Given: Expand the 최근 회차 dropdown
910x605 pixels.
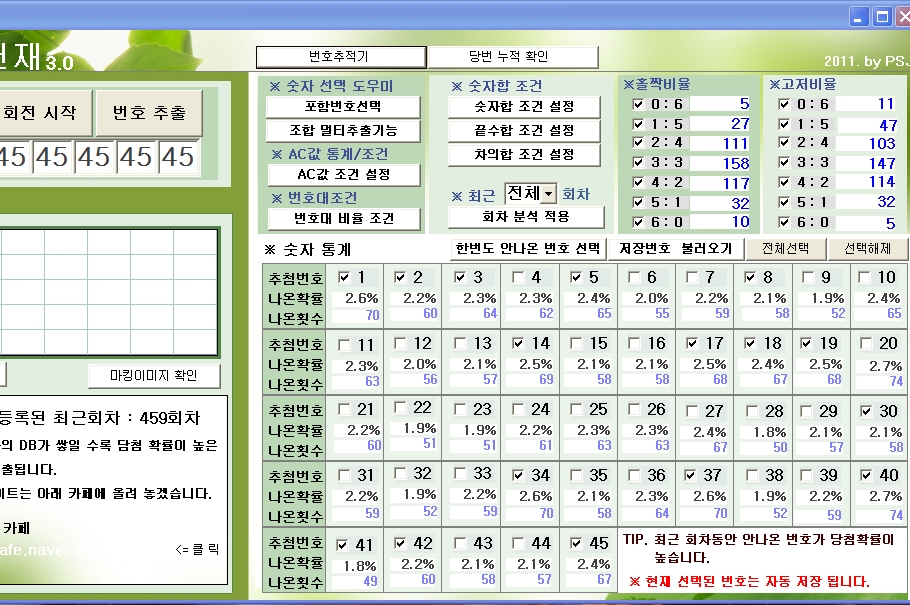Looking at the screenshot, I should 549,193.
